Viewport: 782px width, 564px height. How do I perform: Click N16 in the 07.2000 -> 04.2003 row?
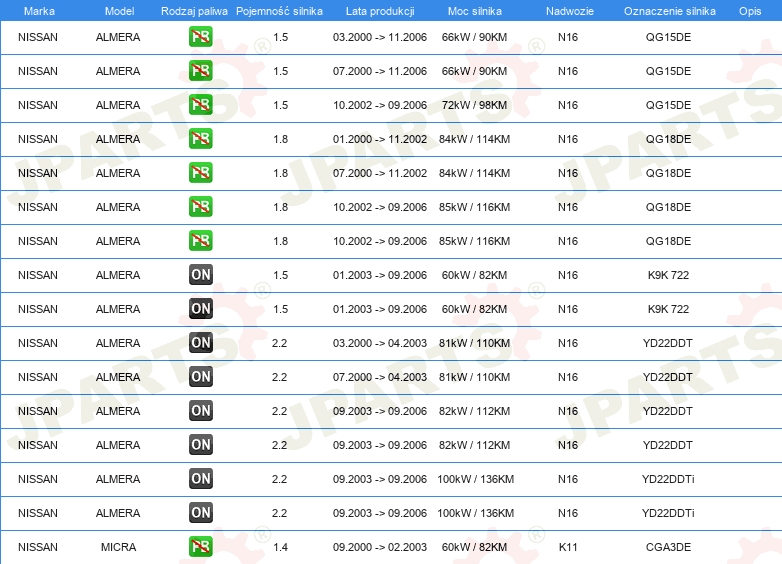(568, 376)
